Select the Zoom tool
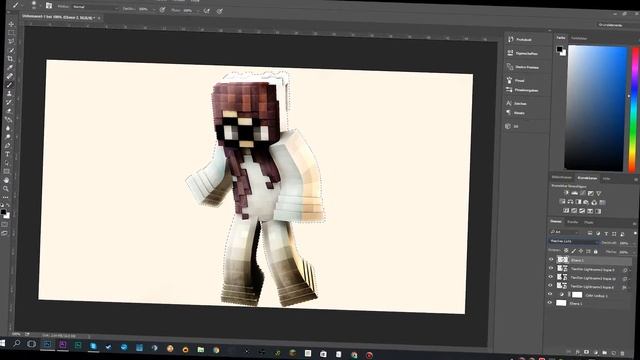Image resolution: width=640 pixels, height=360 pixels. [6, 189]
